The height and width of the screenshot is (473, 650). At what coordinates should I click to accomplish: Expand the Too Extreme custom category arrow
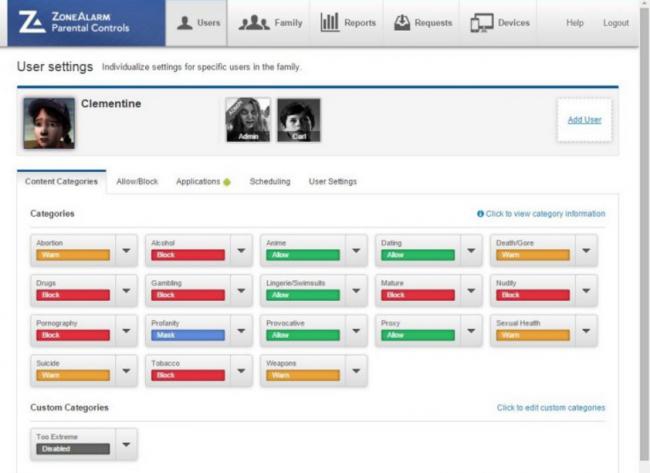[126, 444]
